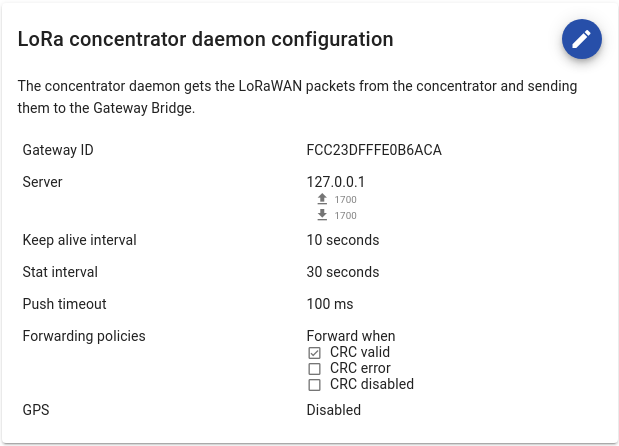Image resolution: width=619 pixels, height=446 pixels.
Task: Click the server address 127.0.0.1
Action: 336,182
